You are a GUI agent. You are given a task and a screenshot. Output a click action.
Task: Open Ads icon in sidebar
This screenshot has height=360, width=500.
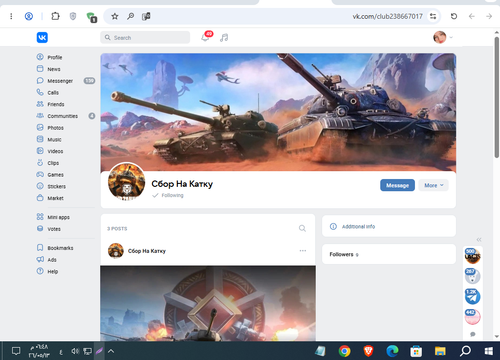(x=40, y=259)
